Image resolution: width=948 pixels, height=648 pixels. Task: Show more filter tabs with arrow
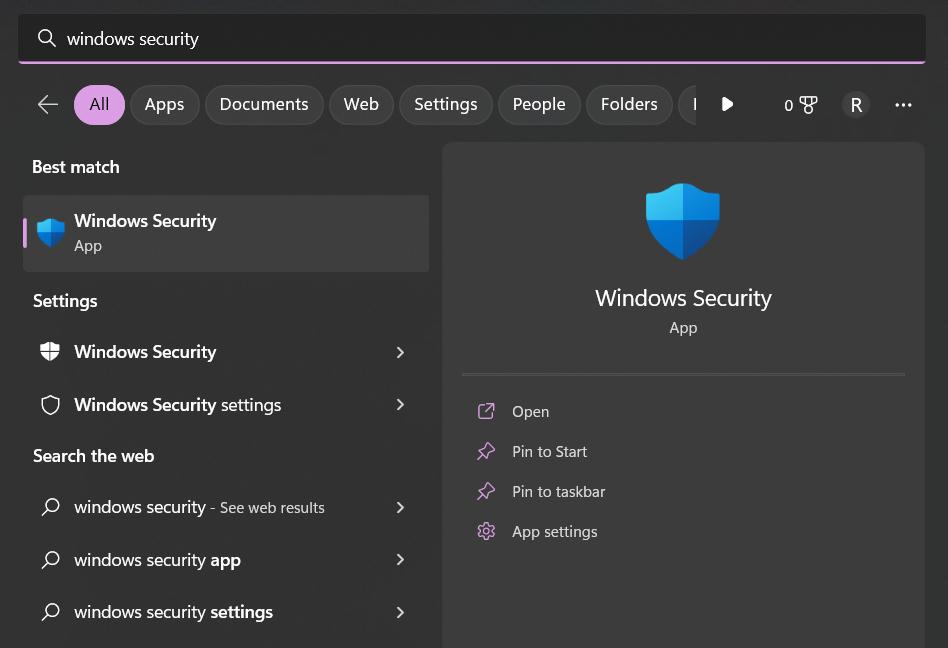click(727, 105)
